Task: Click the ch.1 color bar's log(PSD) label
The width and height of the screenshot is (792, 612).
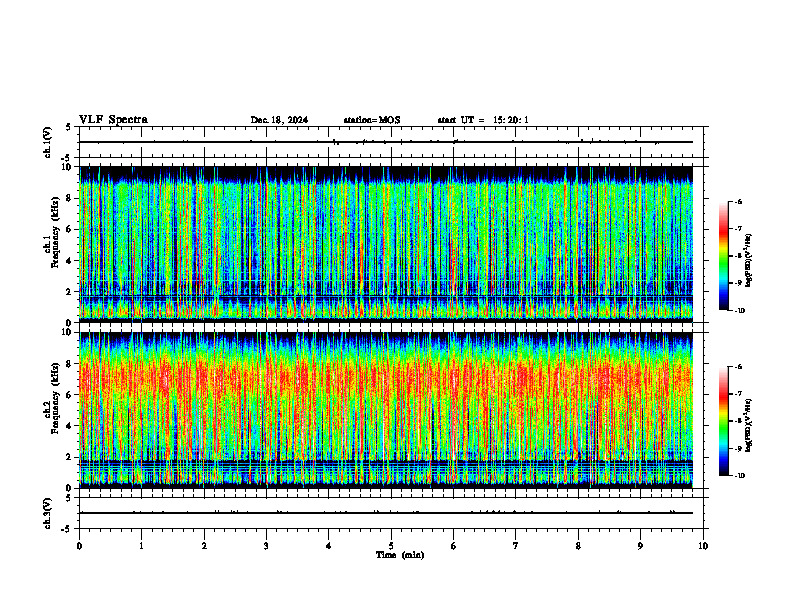Action: point(749,261)
